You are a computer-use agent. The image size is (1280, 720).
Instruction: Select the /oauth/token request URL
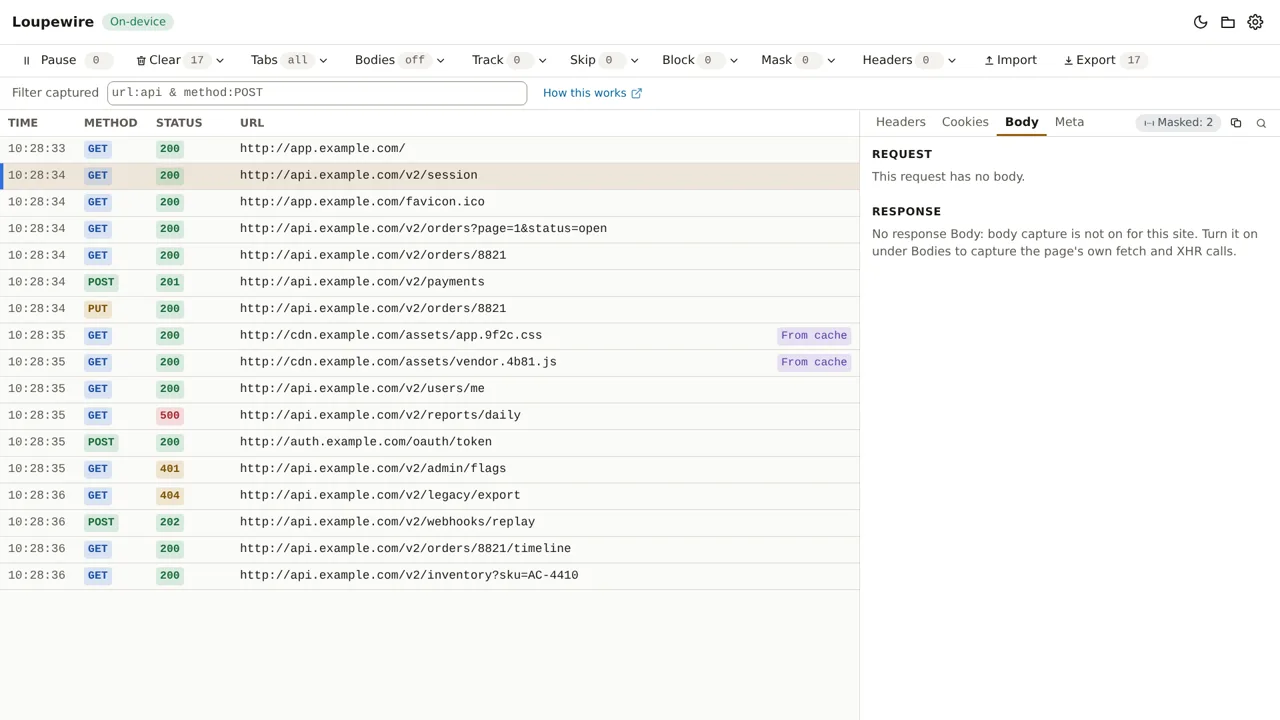(366, 442)
